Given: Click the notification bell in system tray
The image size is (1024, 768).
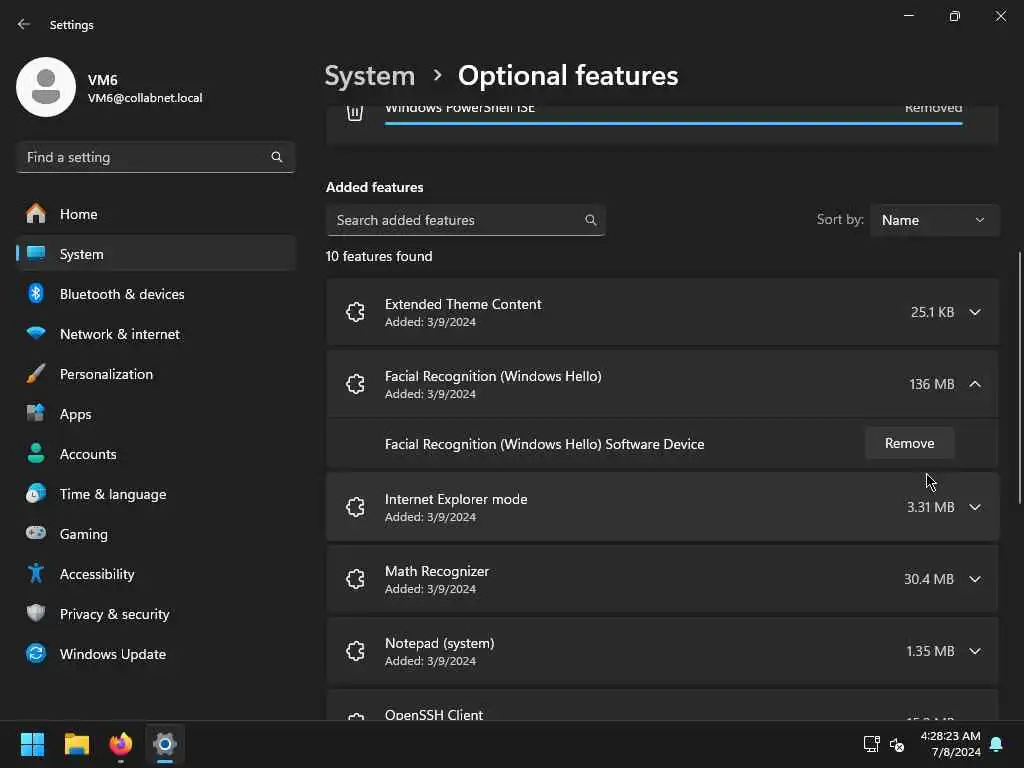Looking at the screenshot, I should tap(996, 744).
